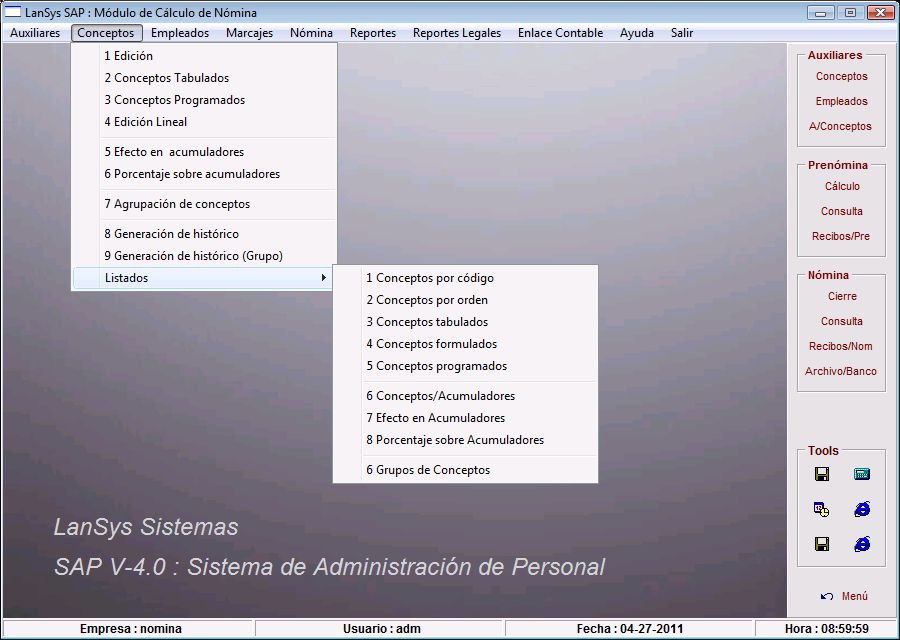The height and width of the screenshot is (640, 900).
Task: Open Recibos/Pre in Prenómina panel
Action: click(841, 236)
